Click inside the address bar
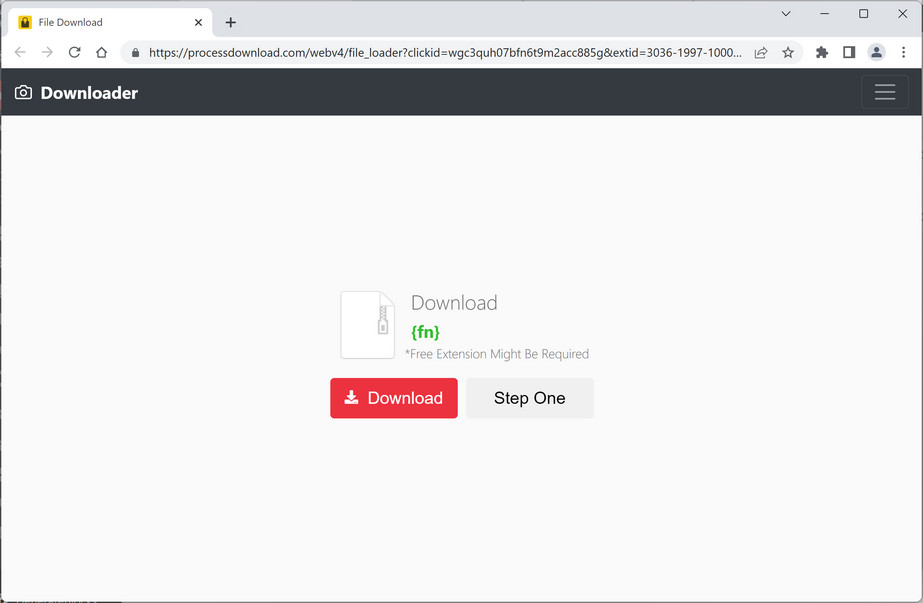Viewport: 923px width, 603px height. [400, 51]
